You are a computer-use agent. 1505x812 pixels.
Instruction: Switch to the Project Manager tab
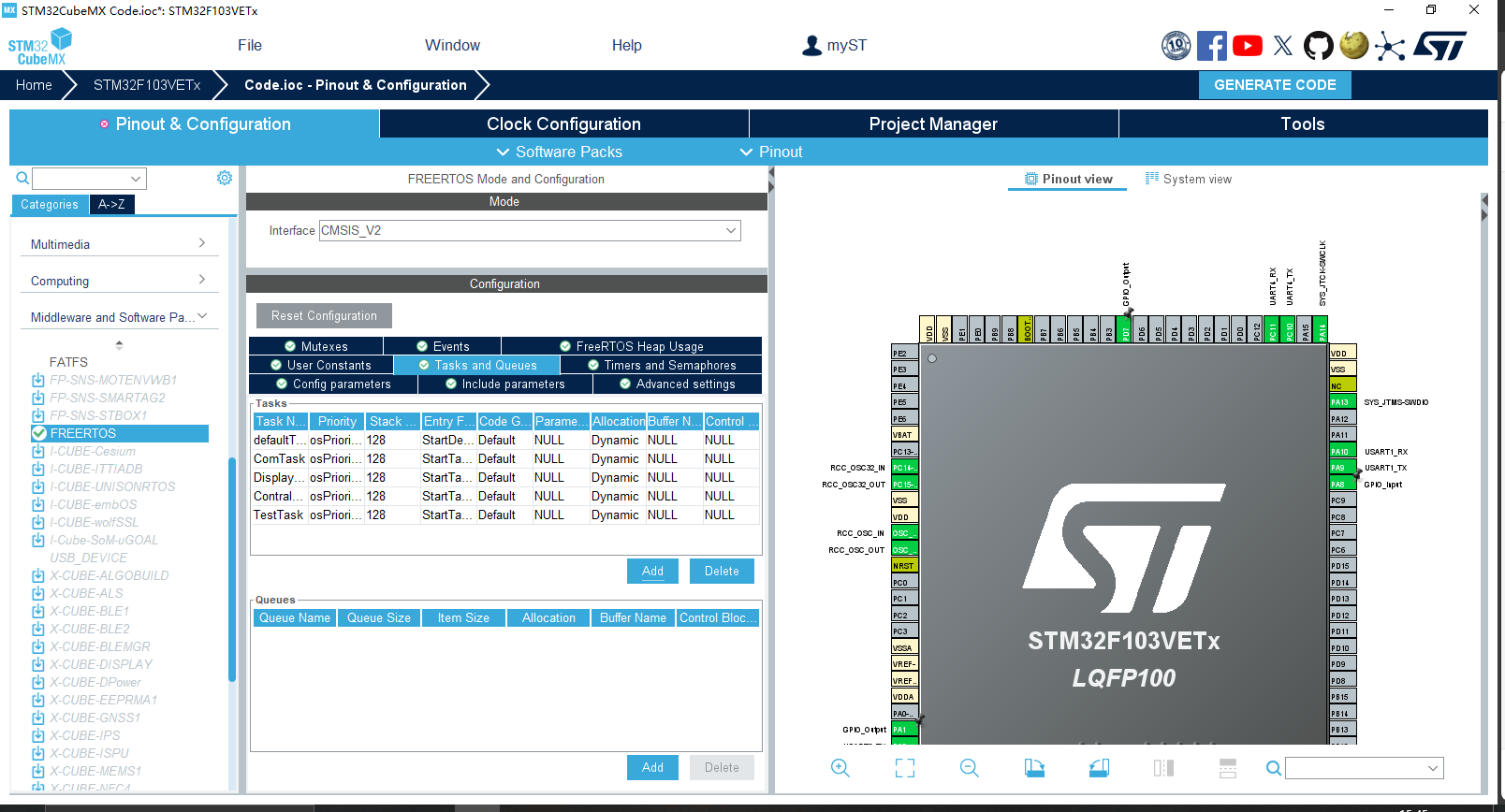coord(933,123)
